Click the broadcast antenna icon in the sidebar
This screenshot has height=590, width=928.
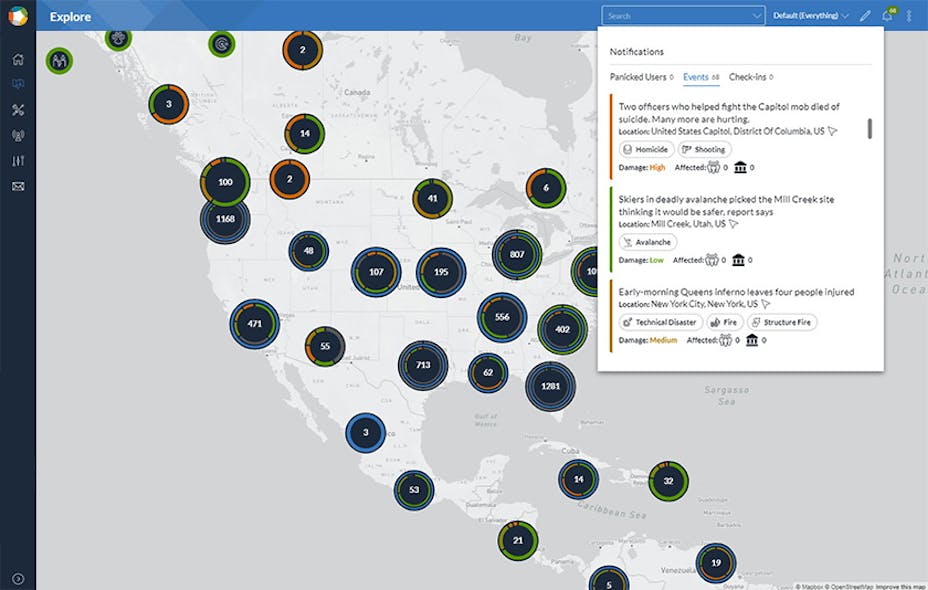coord(16,135)
